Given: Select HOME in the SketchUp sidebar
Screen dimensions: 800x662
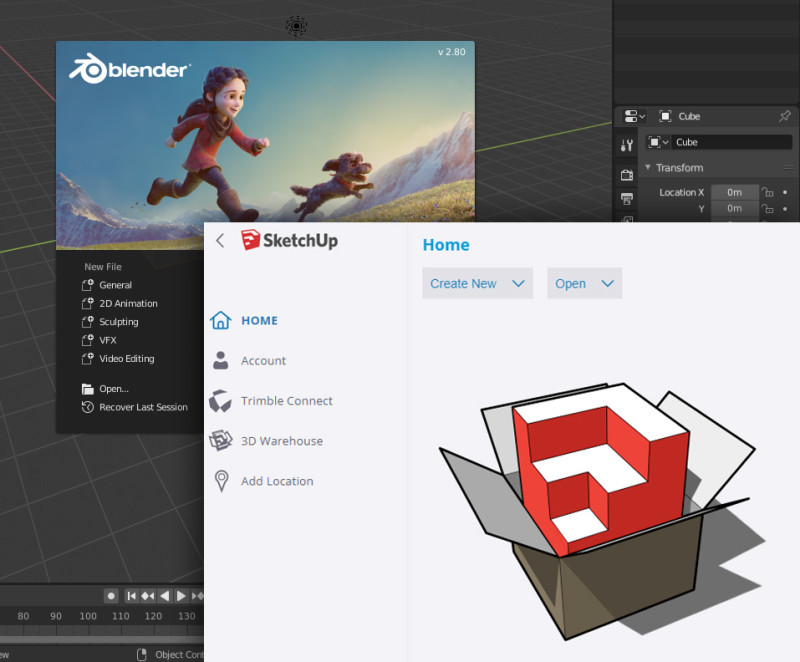Looking at the screenshot, I should point(244,320).
